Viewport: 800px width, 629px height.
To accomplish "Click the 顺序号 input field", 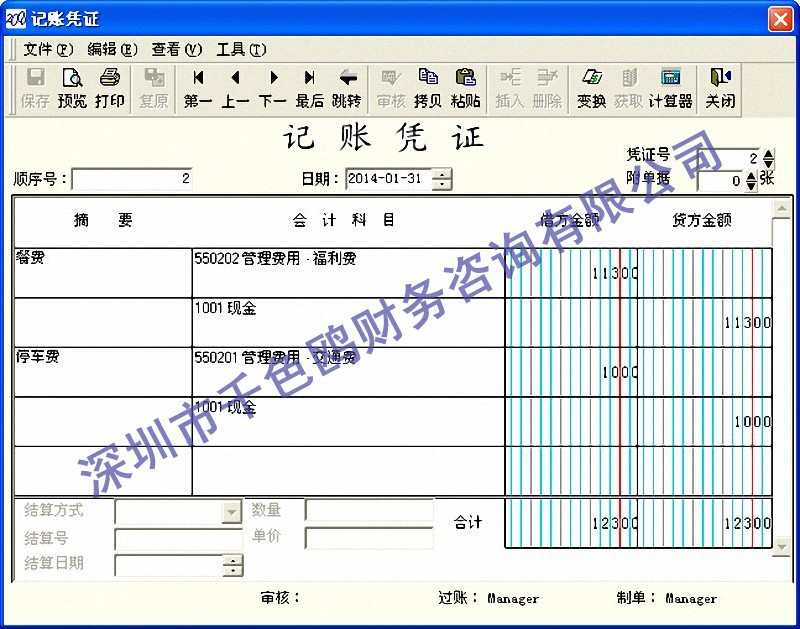I will coord(132,179).
